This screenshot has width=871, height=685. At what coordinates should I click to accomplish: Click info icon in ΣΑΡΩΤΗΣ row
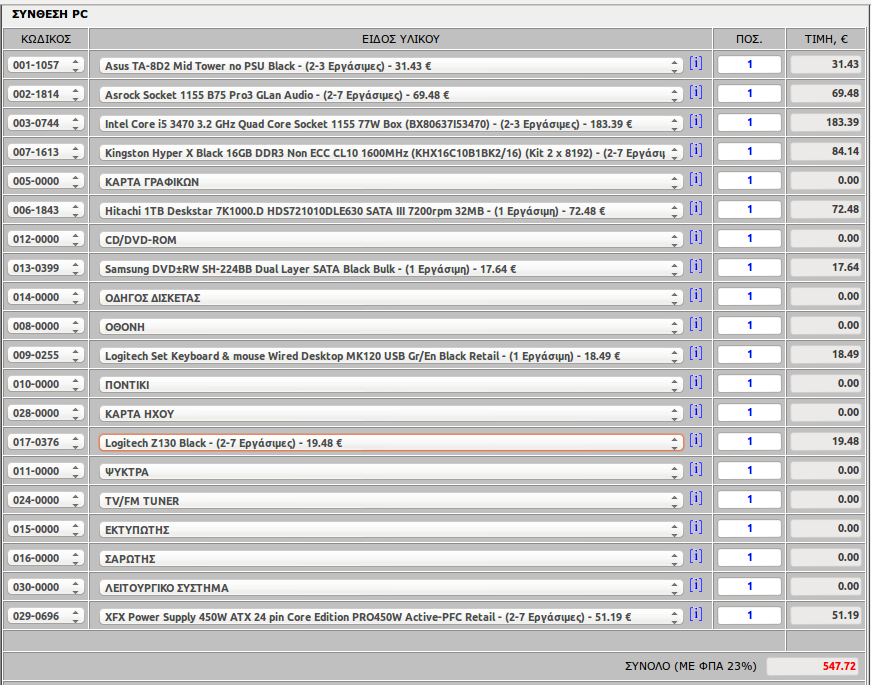click(695, 556)
